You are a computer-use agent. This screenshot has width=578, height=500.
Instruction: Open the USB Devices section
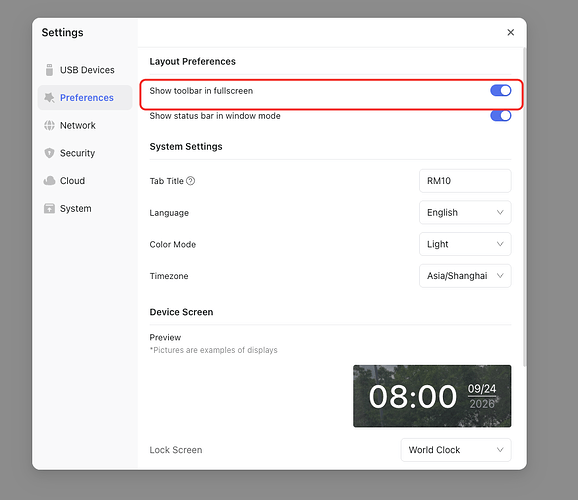point(85,70)
